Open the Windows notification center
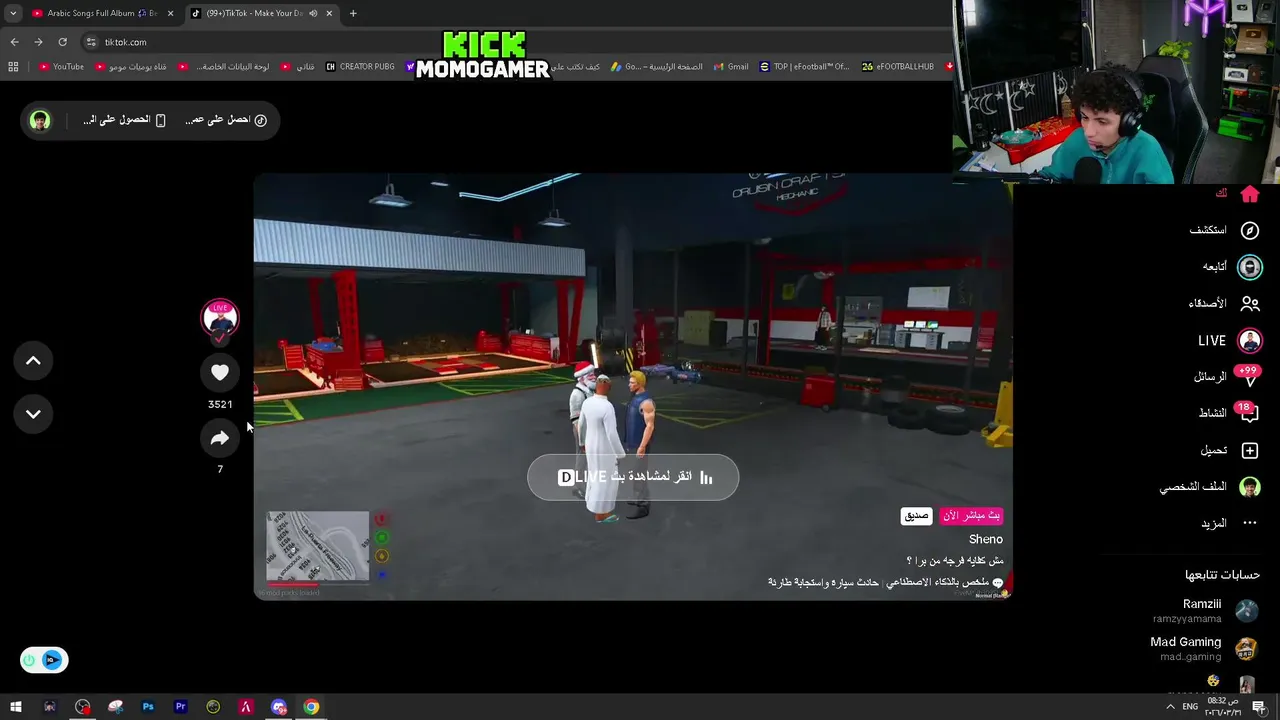The image size is (1280, 720). tap(1259, 707)
